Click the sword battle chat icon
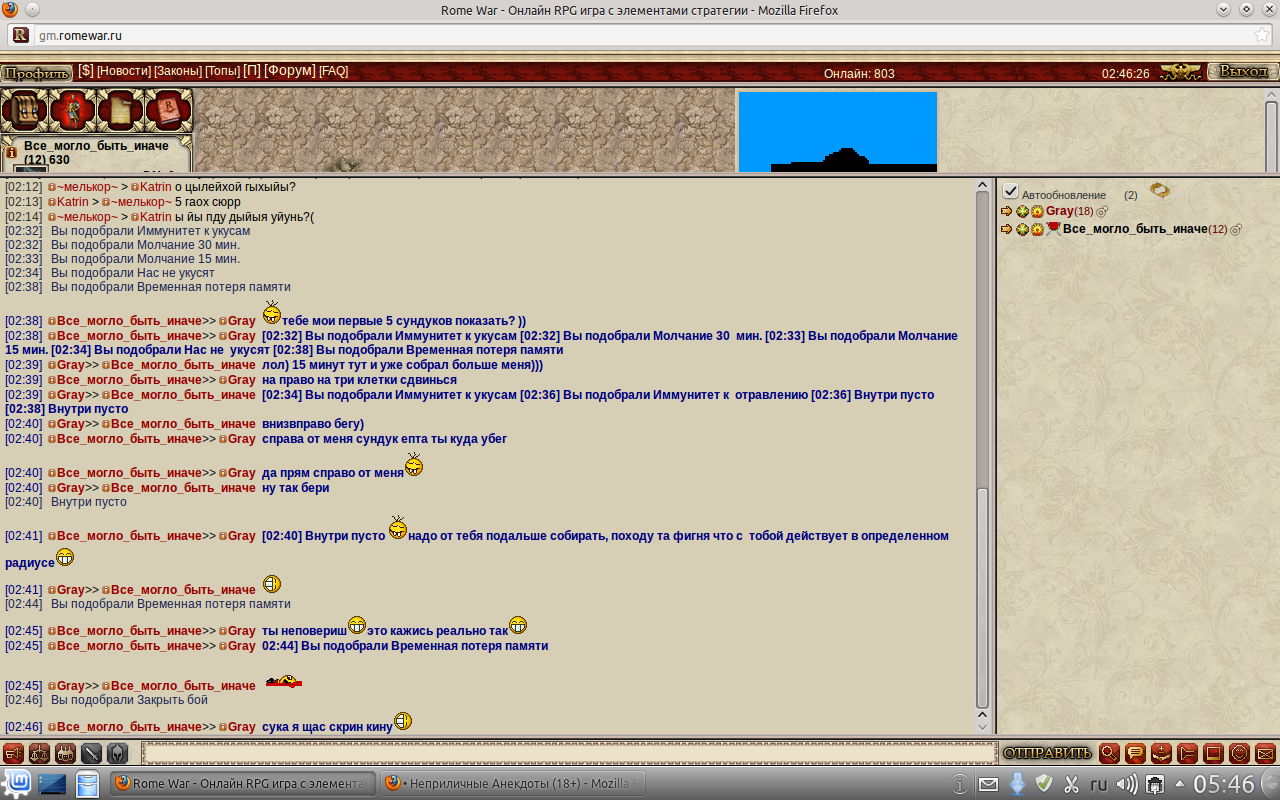 92,753
